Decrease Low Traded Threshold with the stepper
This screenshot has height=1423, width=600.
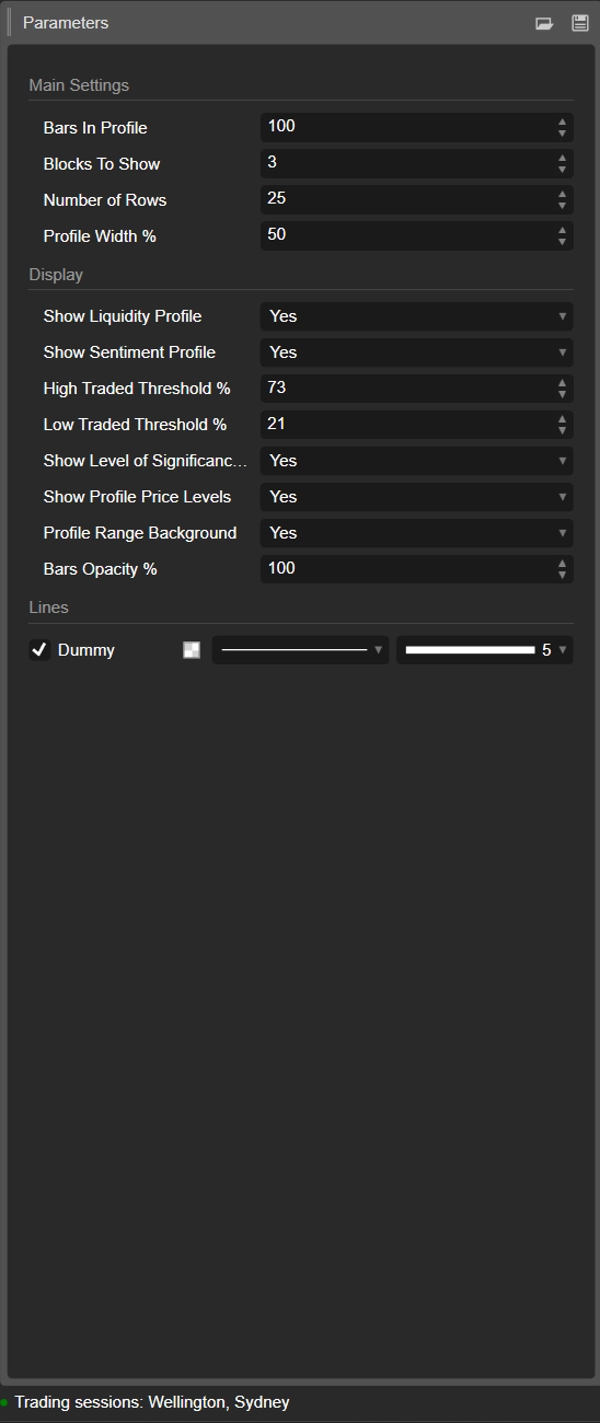pyautogui.click(x=562, y=430)
